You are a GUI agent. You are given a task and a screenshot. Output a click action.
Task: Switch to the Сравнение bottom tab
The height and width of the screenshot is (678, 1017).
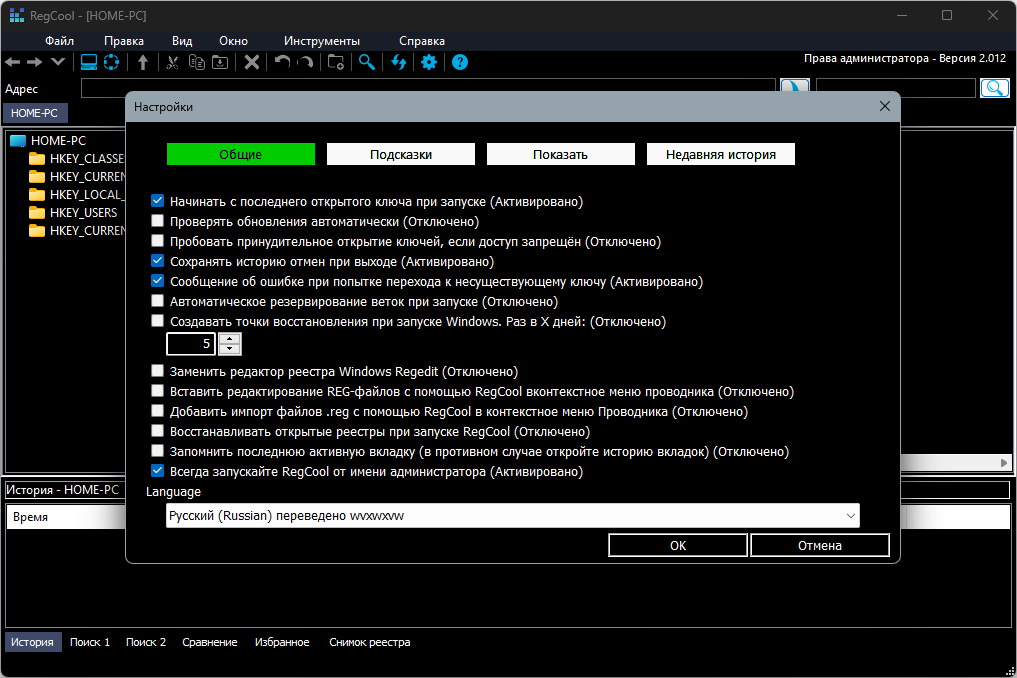209,642
